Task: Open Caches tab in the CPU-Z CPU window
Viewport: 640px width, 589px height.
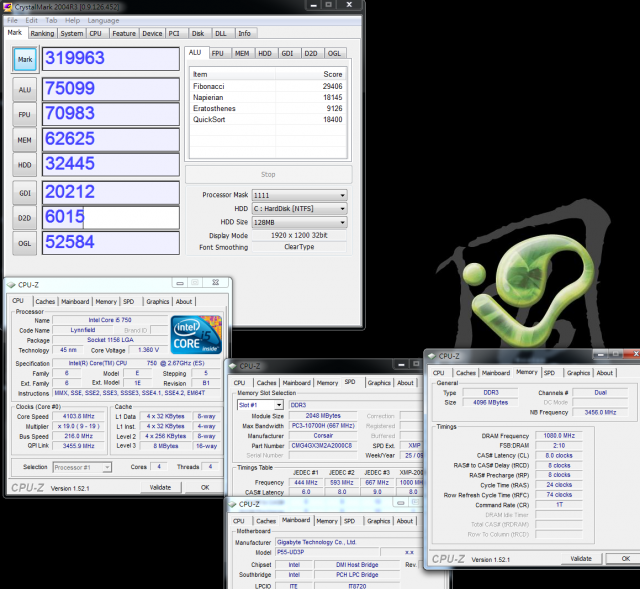Action: 45,302
